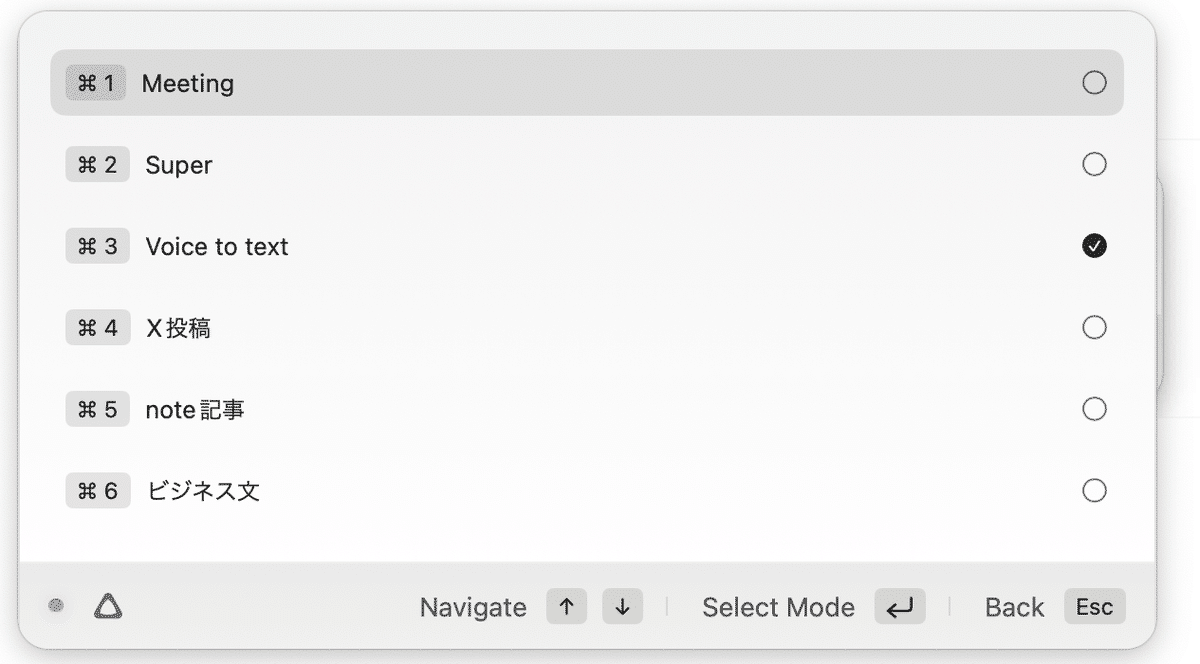This screenshot has height=664, width=1200.
Task: Click the Enter key Select Mode icon
Action: [x=899, y=607]
